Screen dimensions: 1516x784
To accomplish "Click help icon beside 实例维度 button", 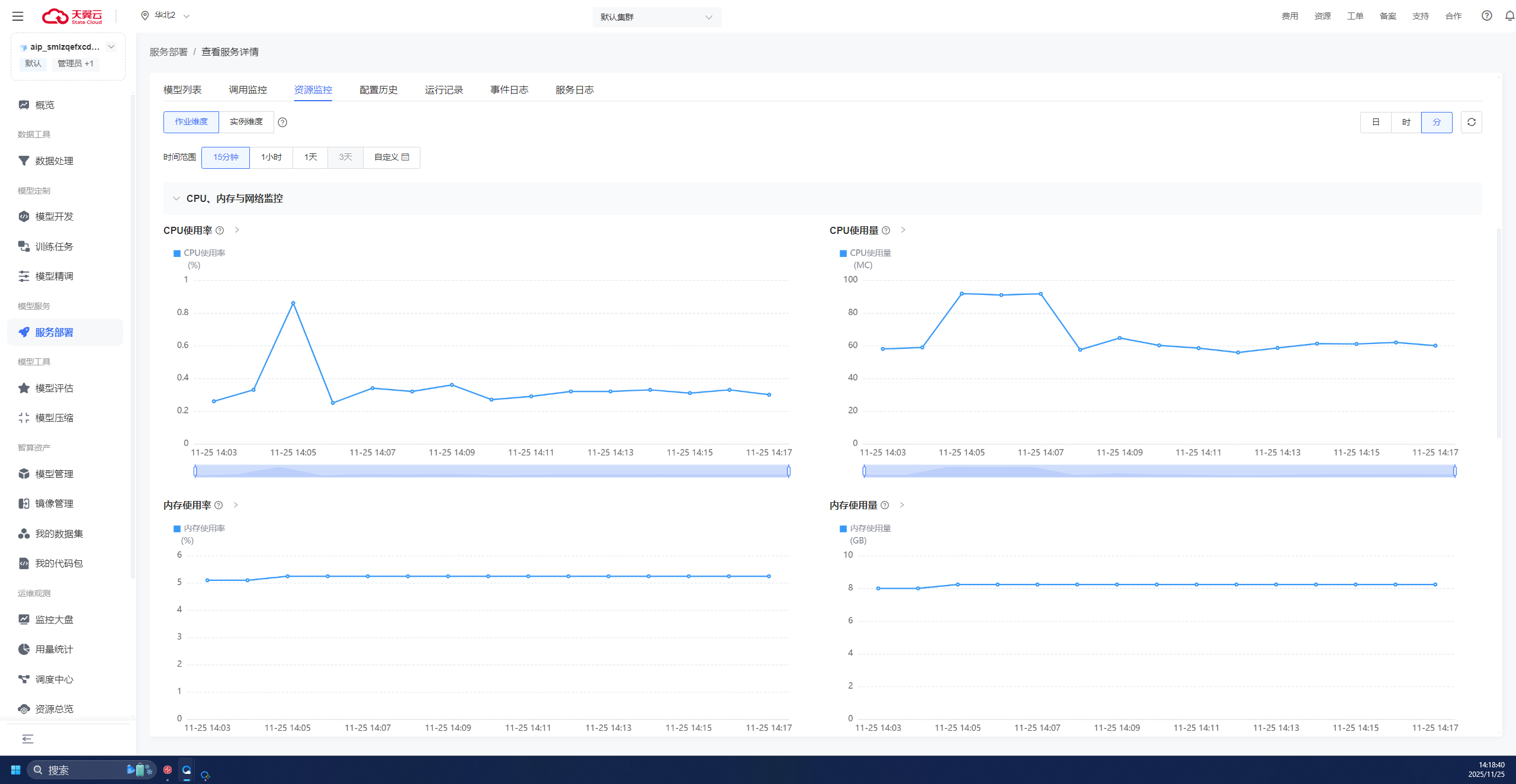I will point(282,122).
